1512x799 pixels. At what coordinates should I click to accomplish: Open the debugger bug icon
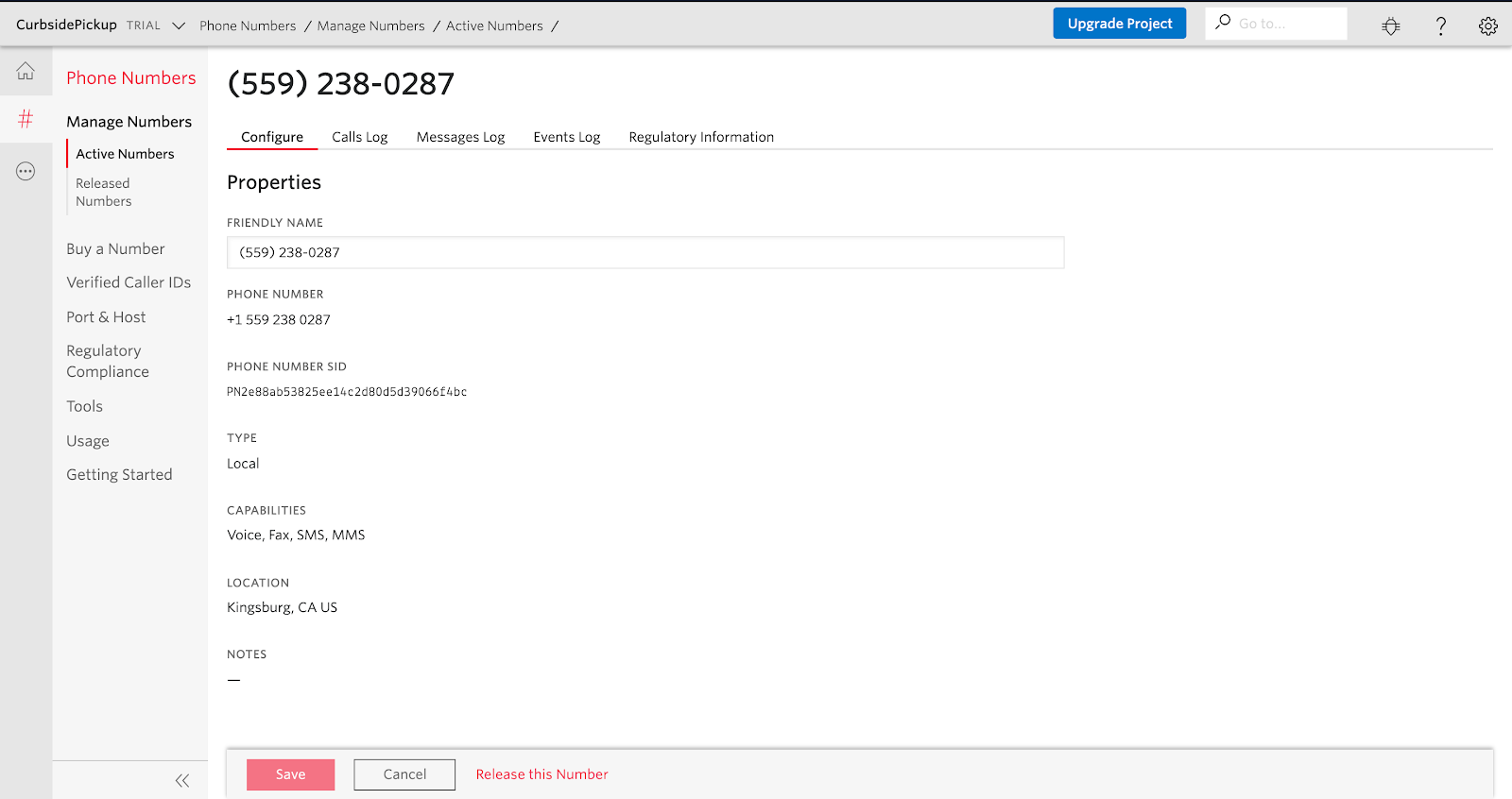(x=1391, y=25)
